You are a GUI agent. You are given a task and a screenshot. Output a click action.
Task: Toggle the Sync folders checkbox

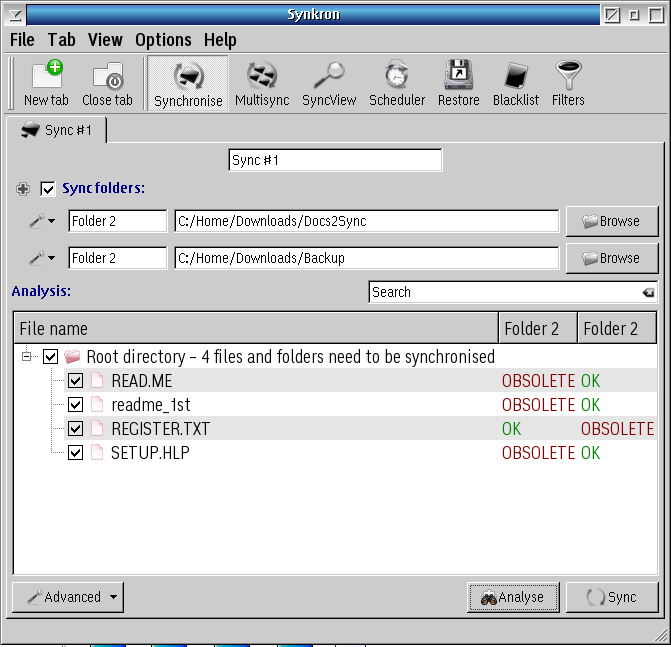(x=48, y=189)
